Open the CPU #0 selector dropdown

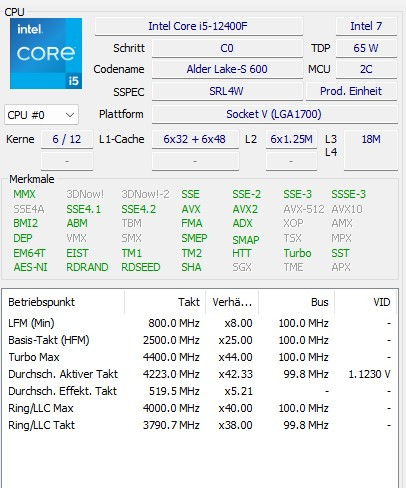coord(41,115)
